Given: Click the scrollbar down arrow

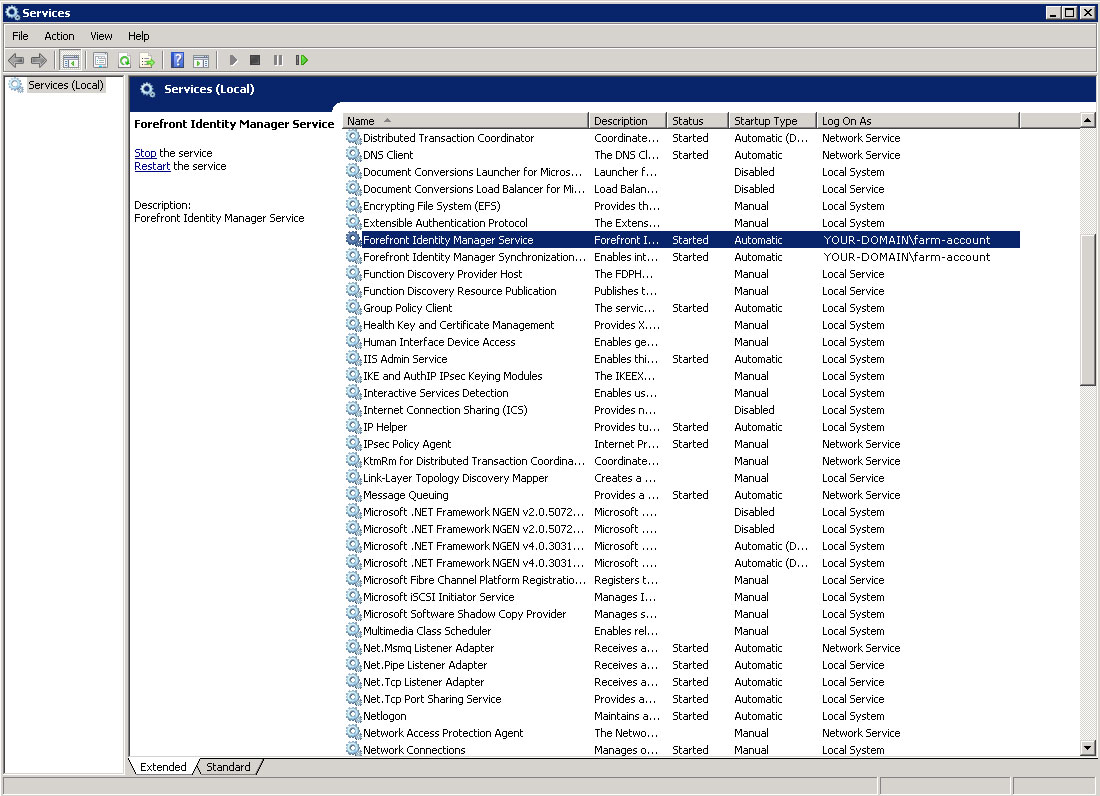Looking at the screenshot, I should click(1087, 748).
